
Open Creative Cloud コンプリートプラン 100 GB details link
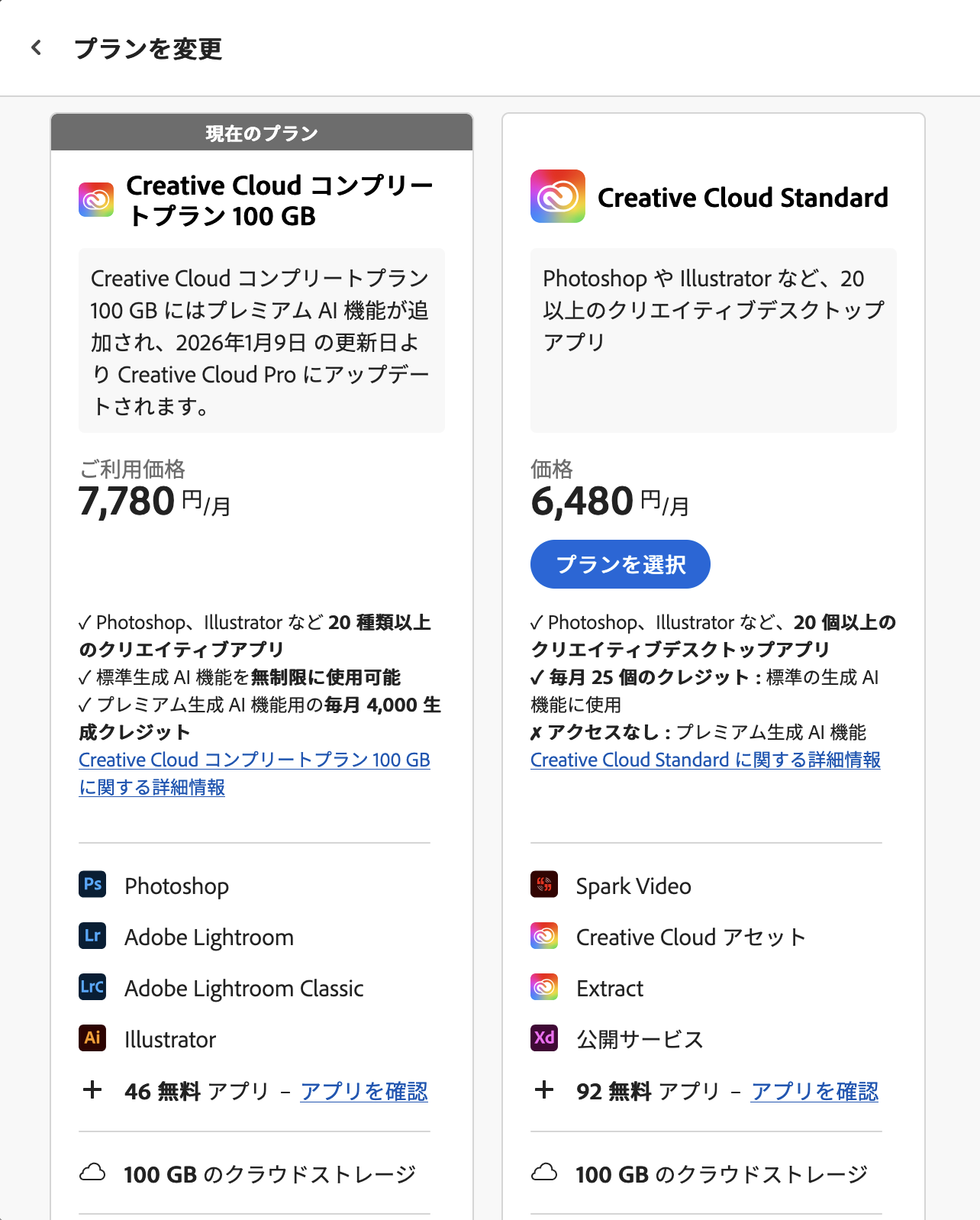click(254, 773)
